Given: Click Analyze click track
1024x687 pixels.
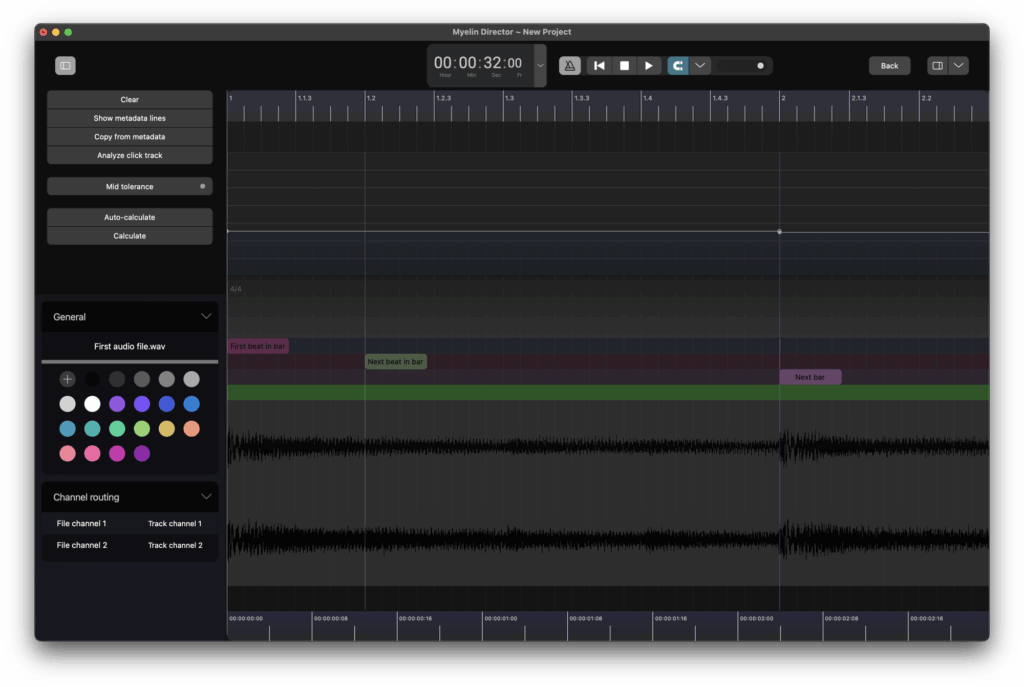Looking at the screenshot, I should (x=130, y=156).
